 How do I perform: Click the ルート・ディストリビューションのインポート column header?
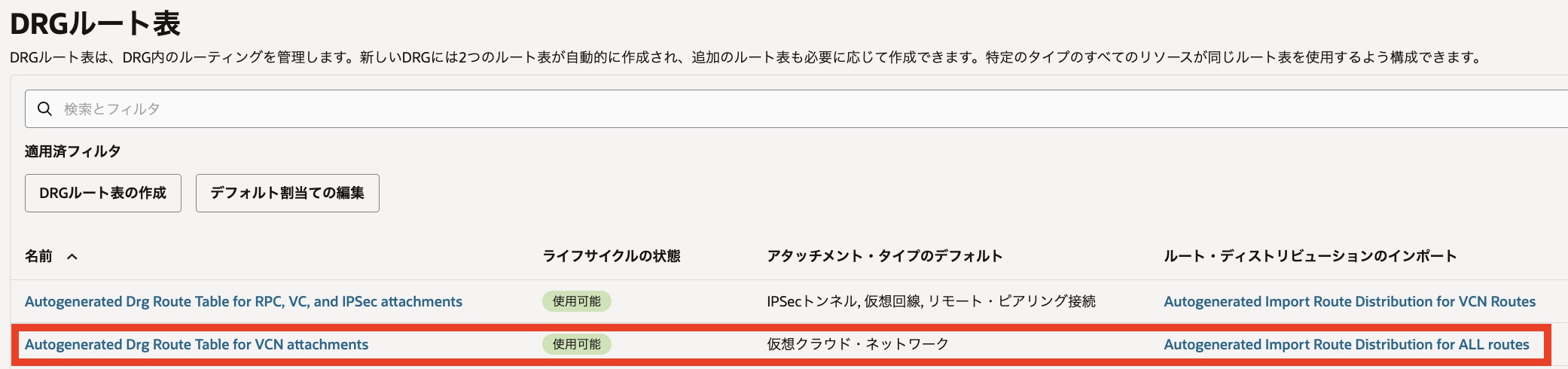[x=1310, y=256]
